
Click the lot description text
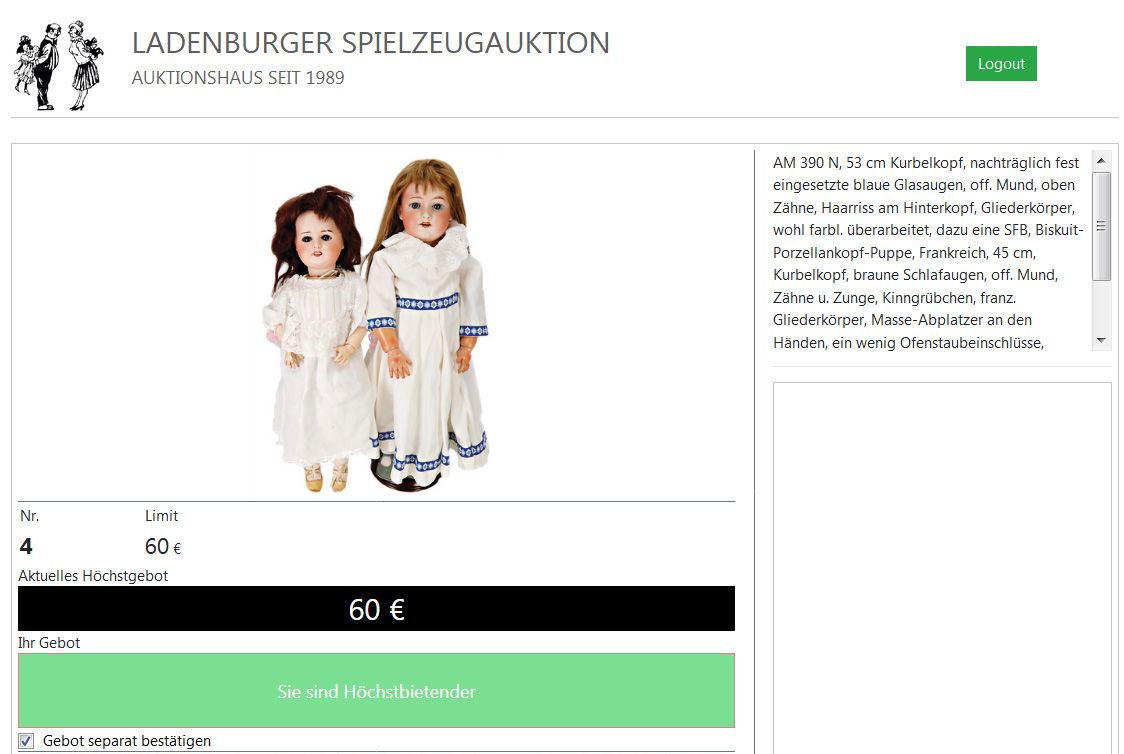pyautogui.click(x=928, y=253)
